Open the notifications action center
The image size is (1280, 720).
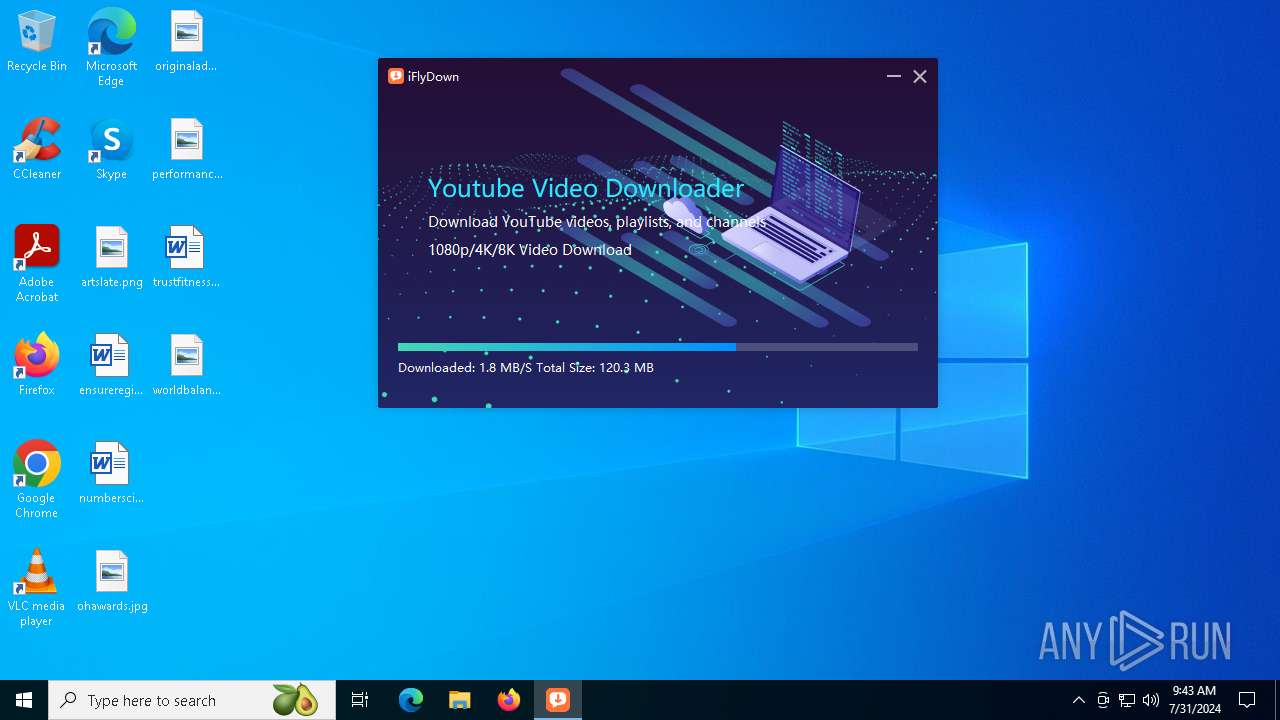(1247, 700)
